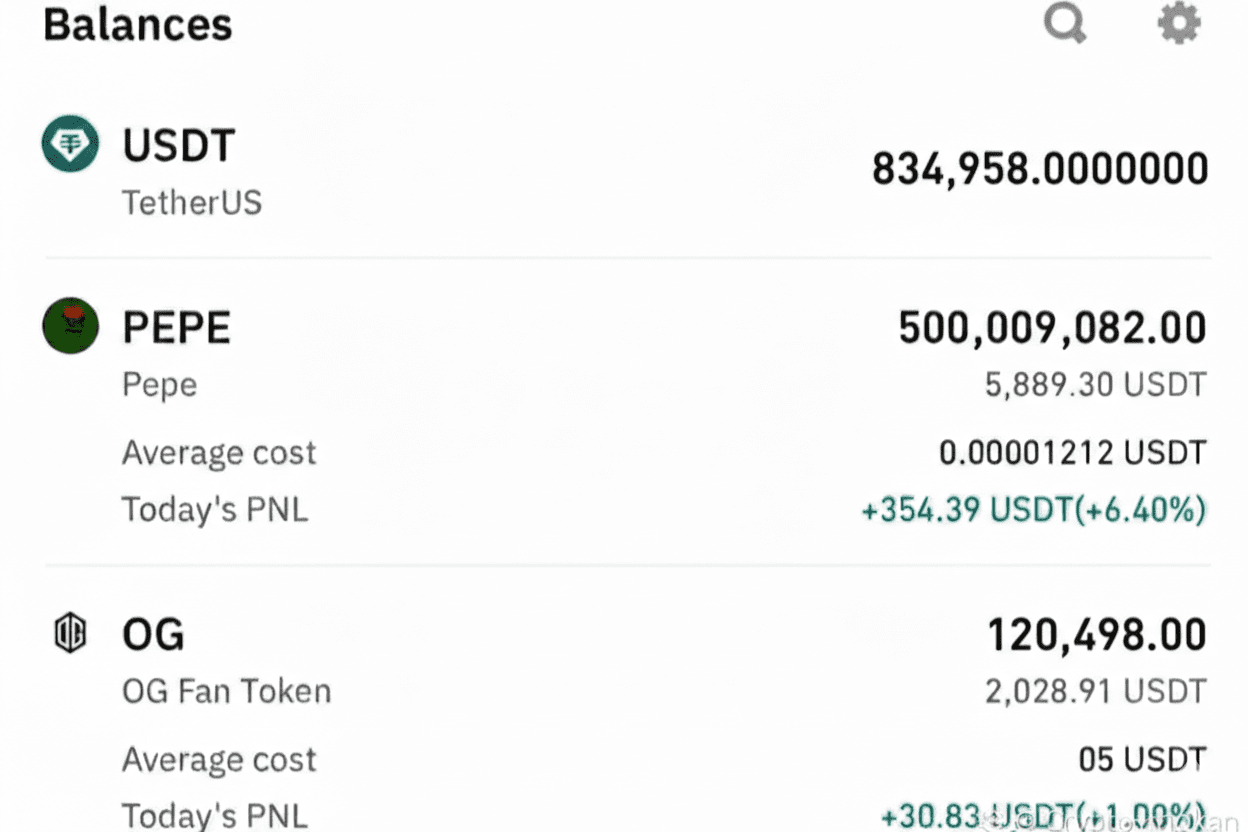The image size is (1248, 832).
Task: Select the USDT asset name
Action: tap(178, 146)
